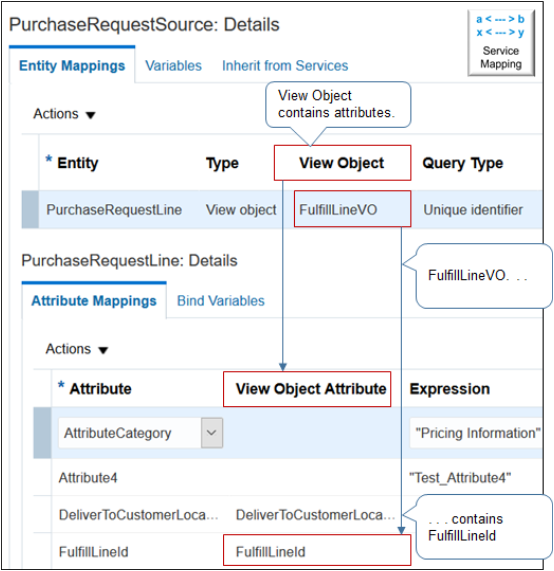Click the AttributeCategory row selector handle
This screenshot has height=571, width=554.
click(x=42, y=433)
